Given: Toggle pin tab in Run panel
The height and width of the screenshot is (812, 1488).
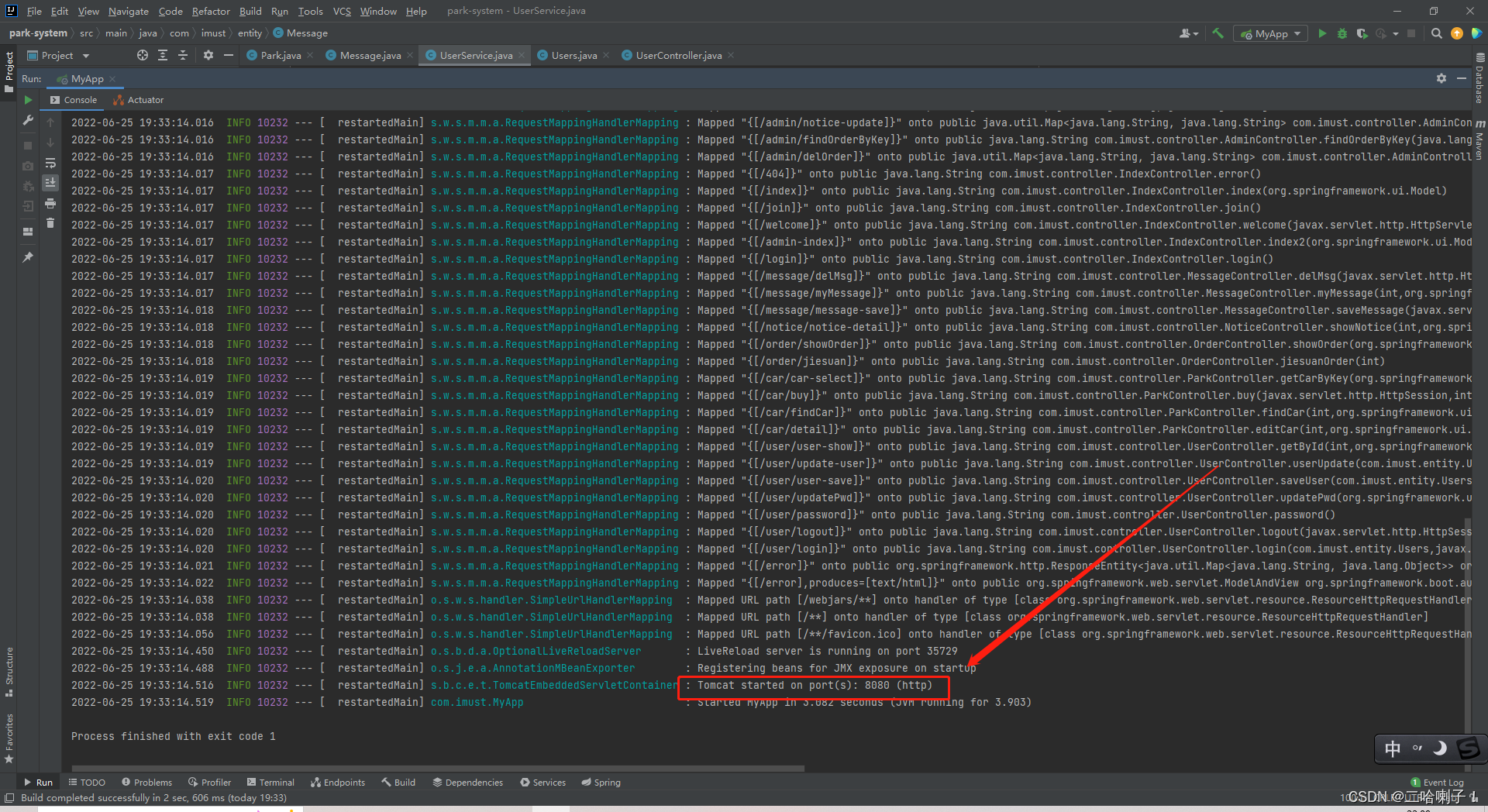Looking at the screenshot, I should tap(28, 257).
